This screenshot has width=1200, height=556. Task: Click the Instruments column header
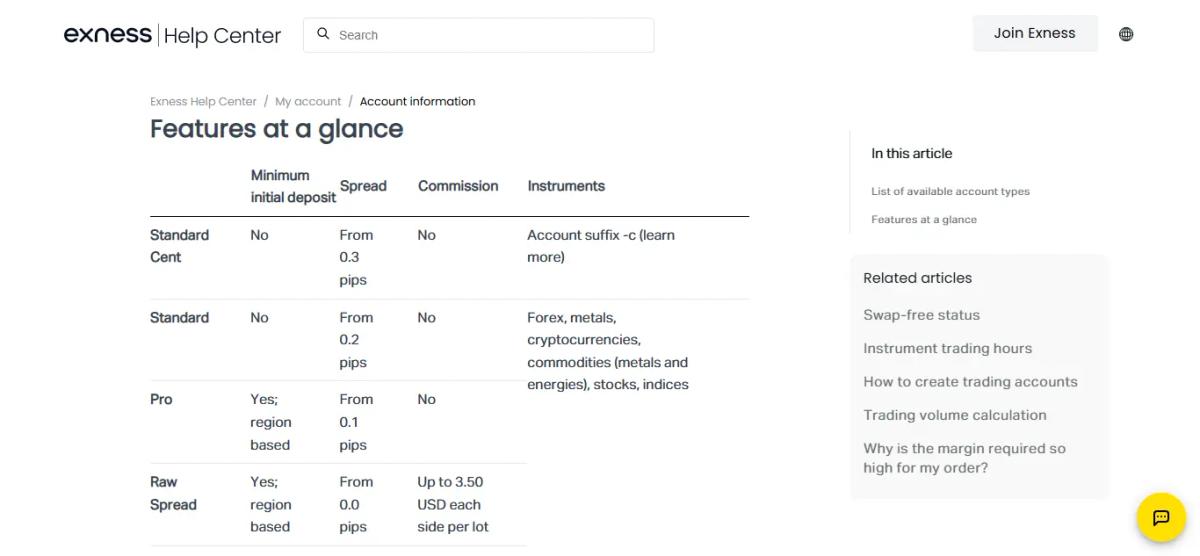[566, 186]
